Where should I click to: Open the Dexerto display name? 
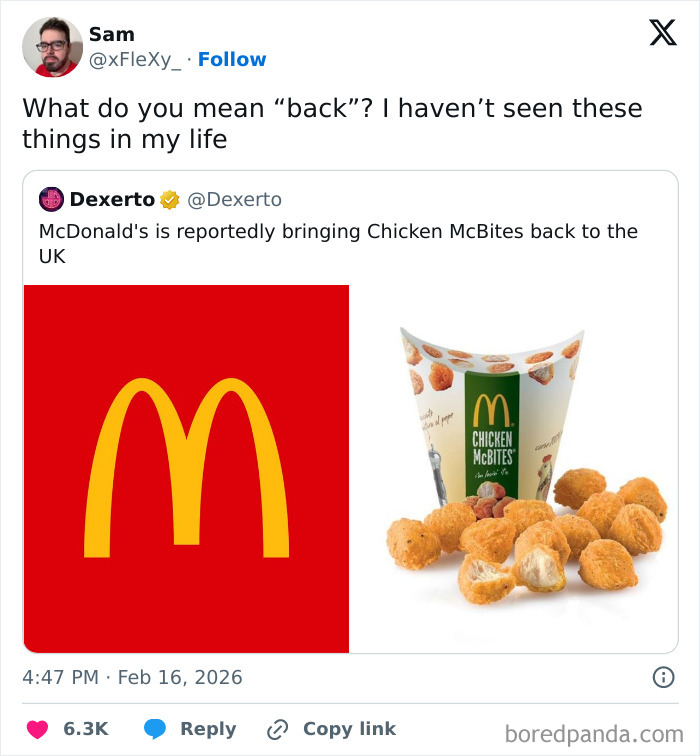(x=112, y=200)
